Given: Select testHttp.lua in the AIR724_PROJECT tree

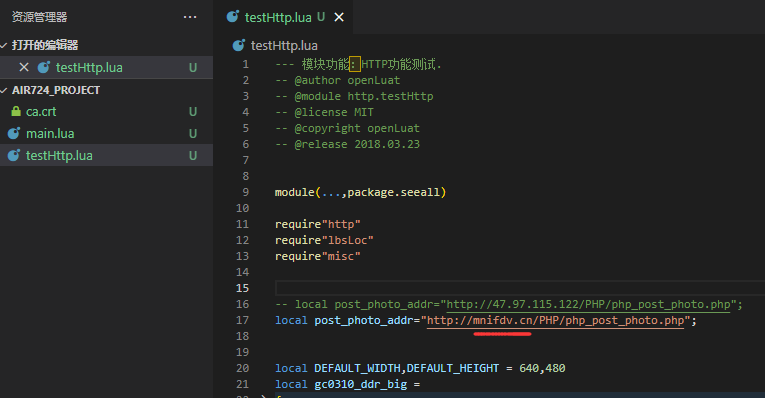Looking at the screenshot, I should tap(106, 156).
